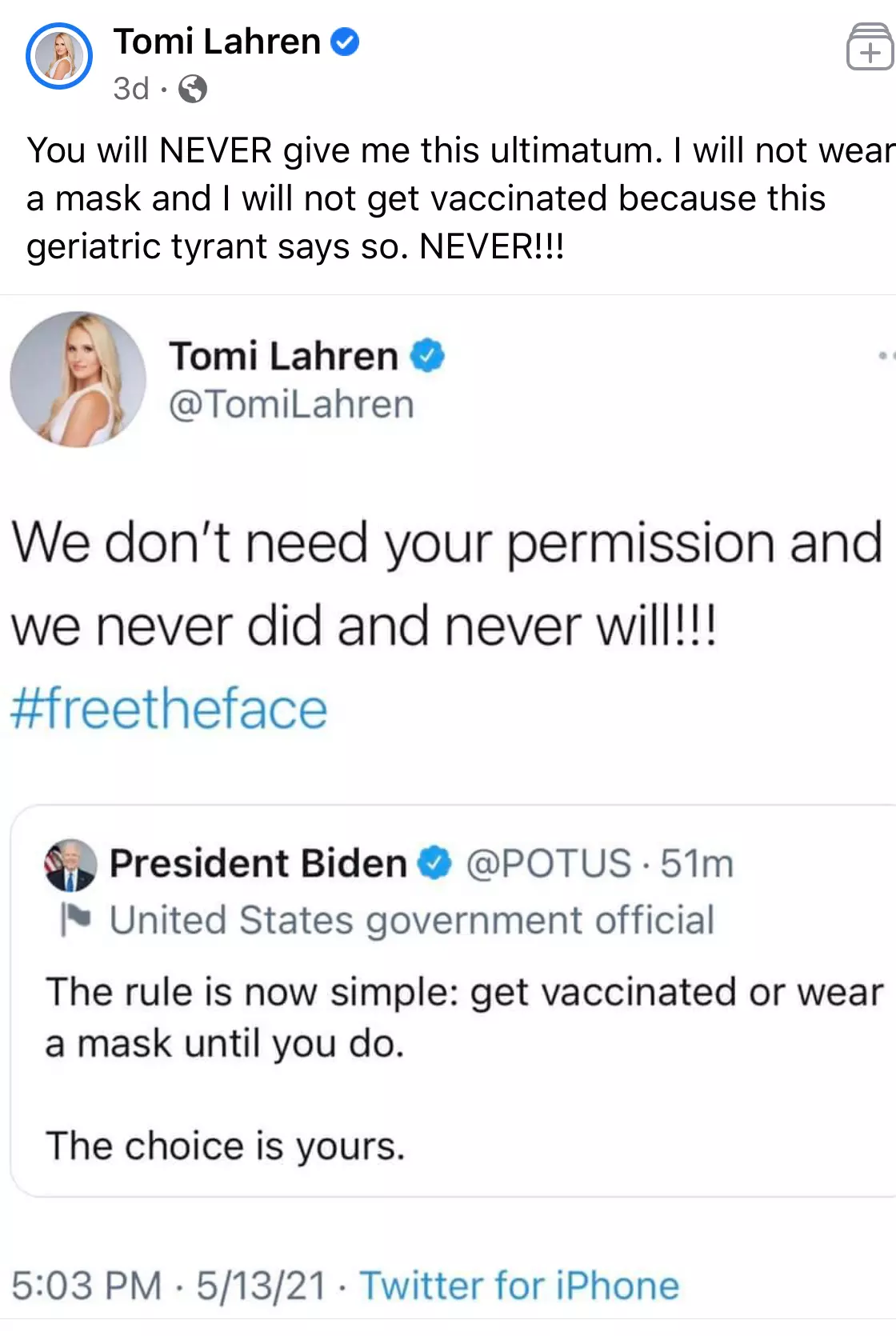Tap the verified badge next to President Biden

click(x=435, y=863)
